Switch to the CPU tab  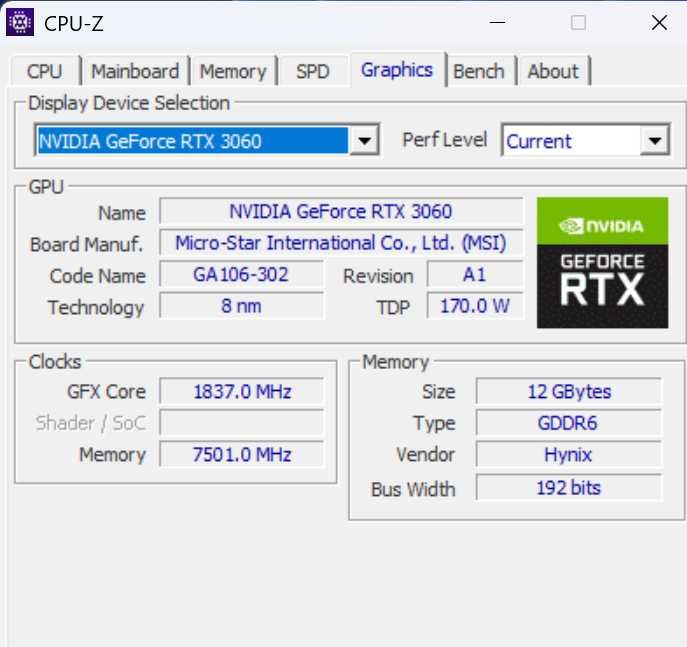45,71
